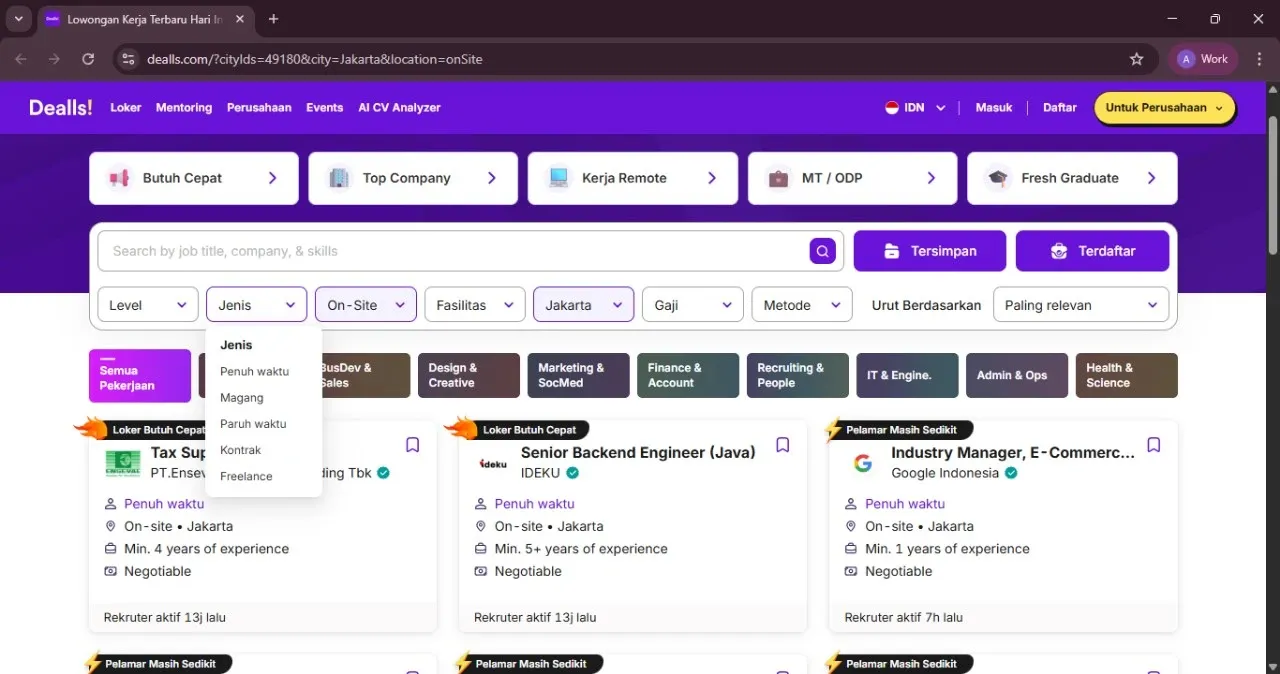Collapse the Jenis filter dropdown
The width and height of the screenshot is (1280, 674).
(256, 305)
